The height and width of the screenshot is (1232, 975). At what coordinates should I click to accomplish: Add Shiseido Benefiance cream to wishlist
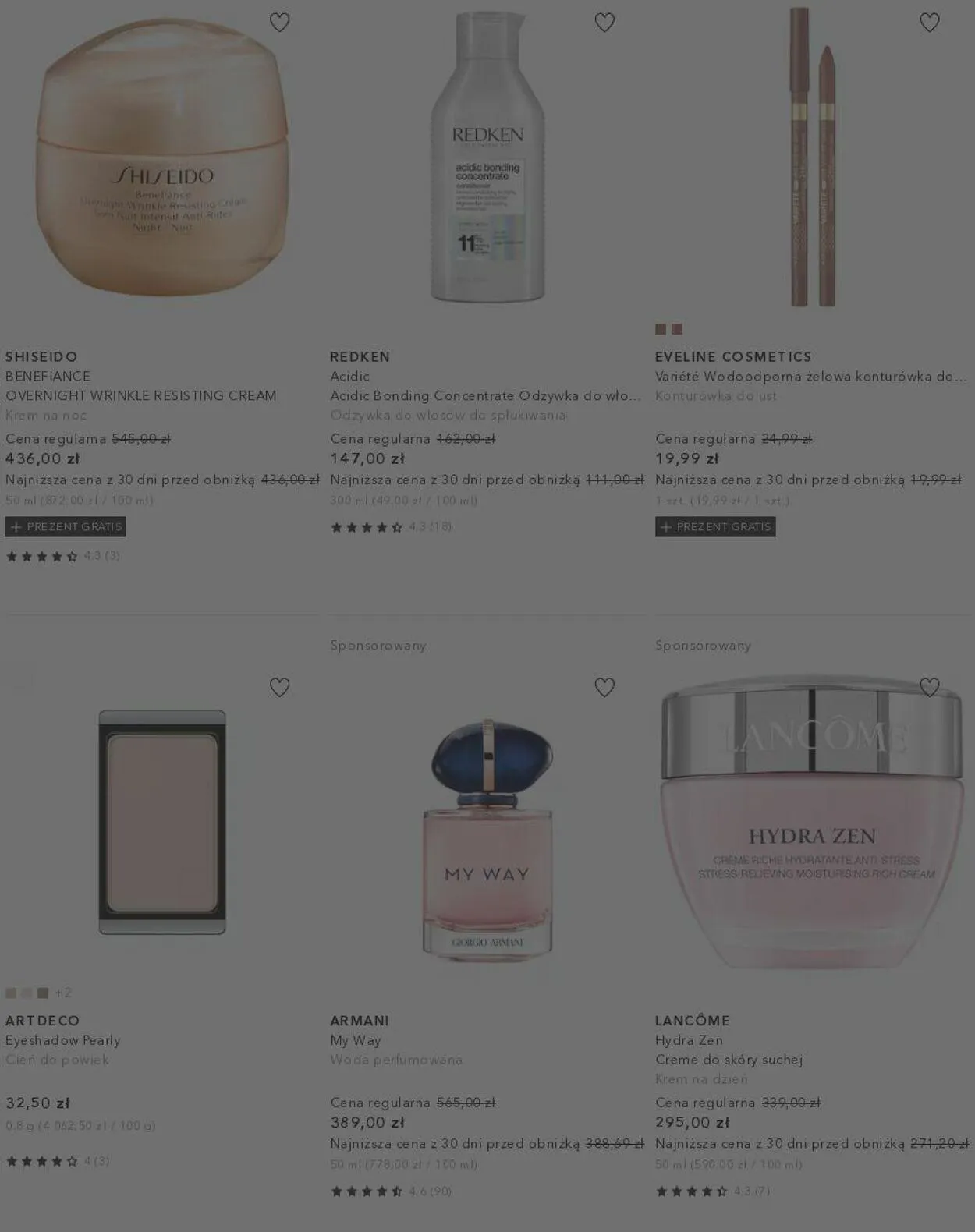(x=279, y=23)
